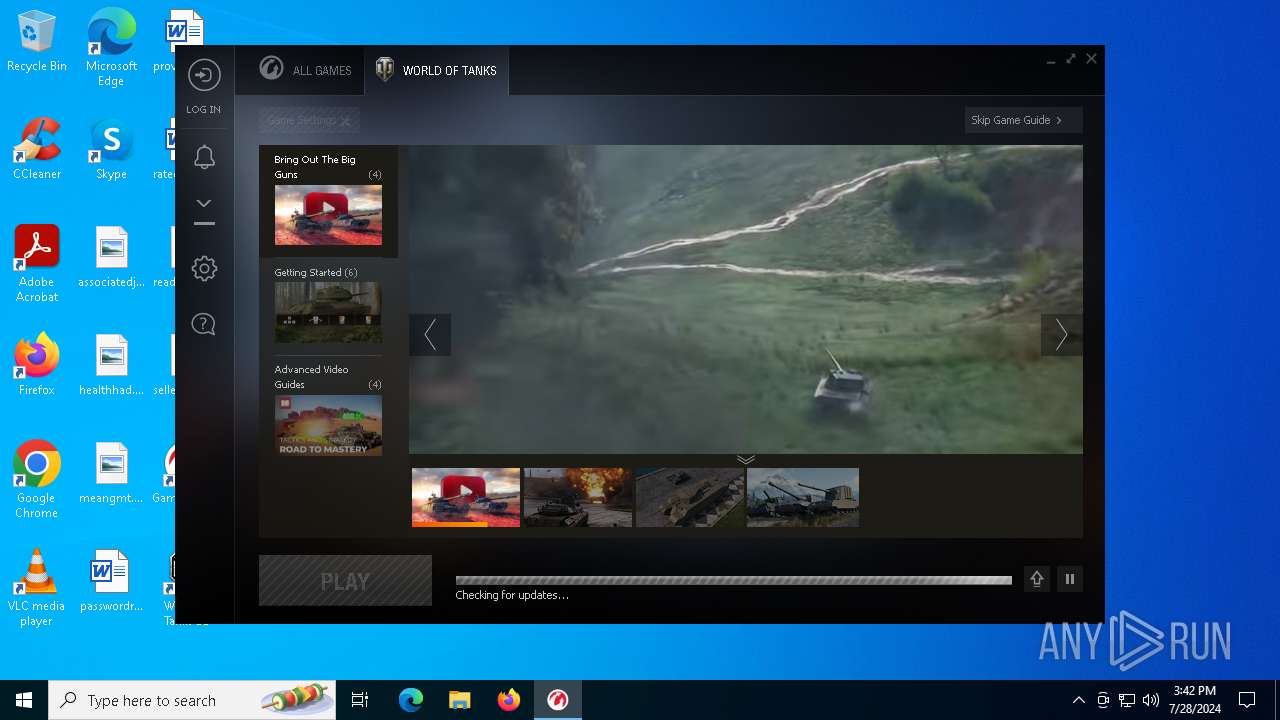Image resolution: width=1280 pixels, height=720 pixels.
Task: Select second thumbnail showing tank explosion
Action: 578,497
